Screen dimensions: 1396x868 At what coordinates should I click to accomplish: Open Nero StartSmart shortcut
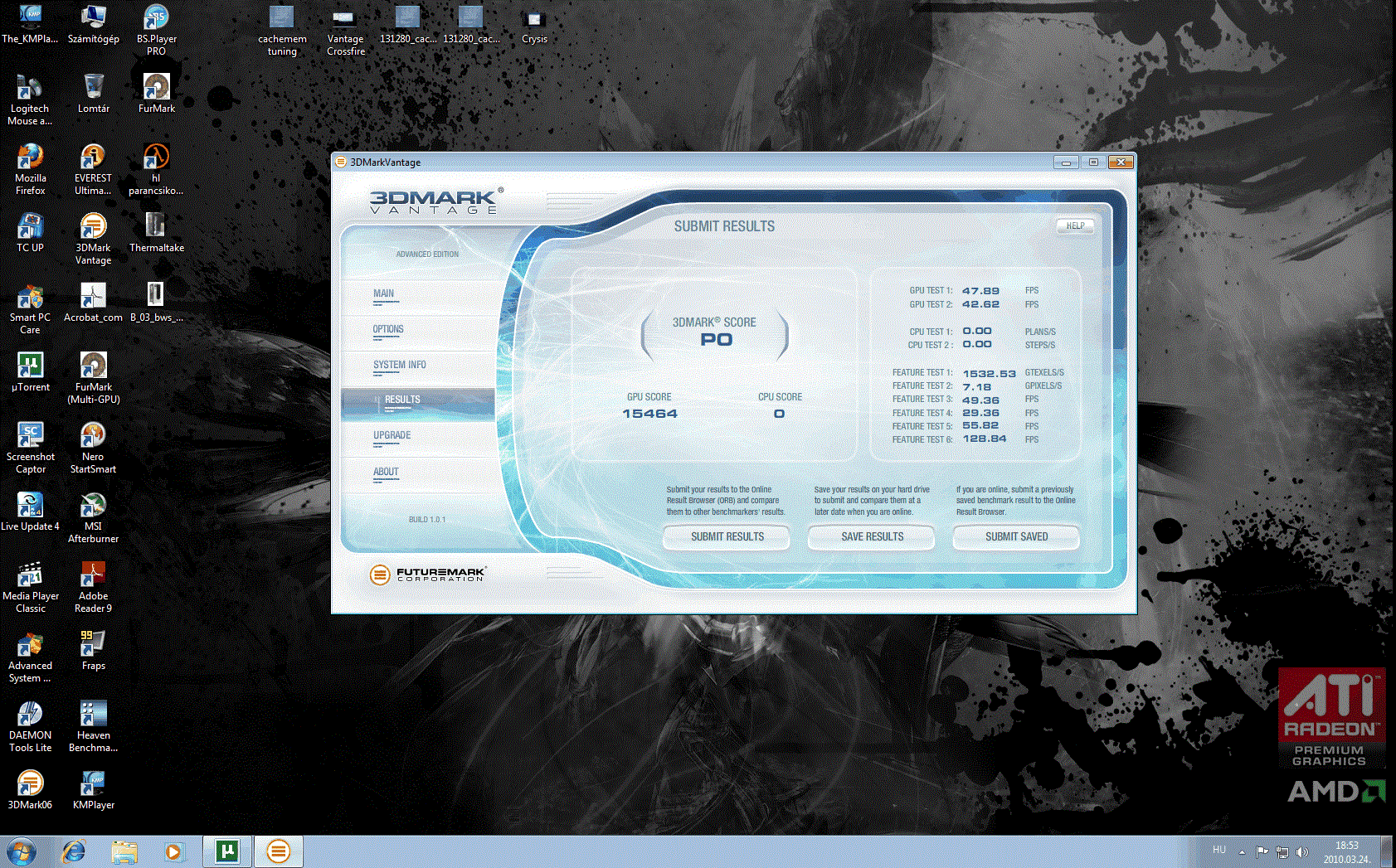click(93, 448)
